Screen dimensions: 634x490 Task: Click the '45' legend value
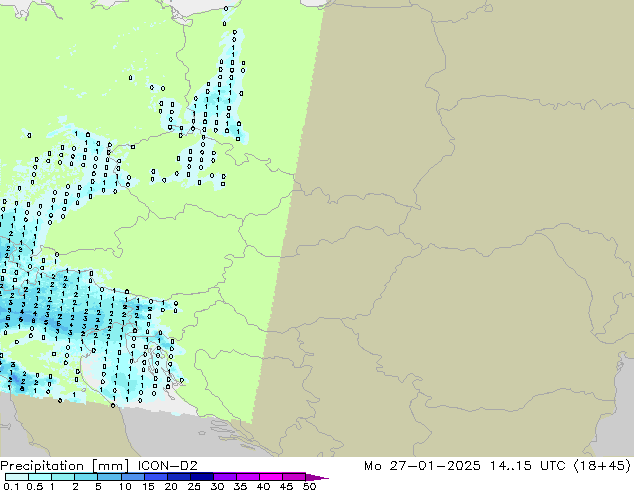[286, 486]
